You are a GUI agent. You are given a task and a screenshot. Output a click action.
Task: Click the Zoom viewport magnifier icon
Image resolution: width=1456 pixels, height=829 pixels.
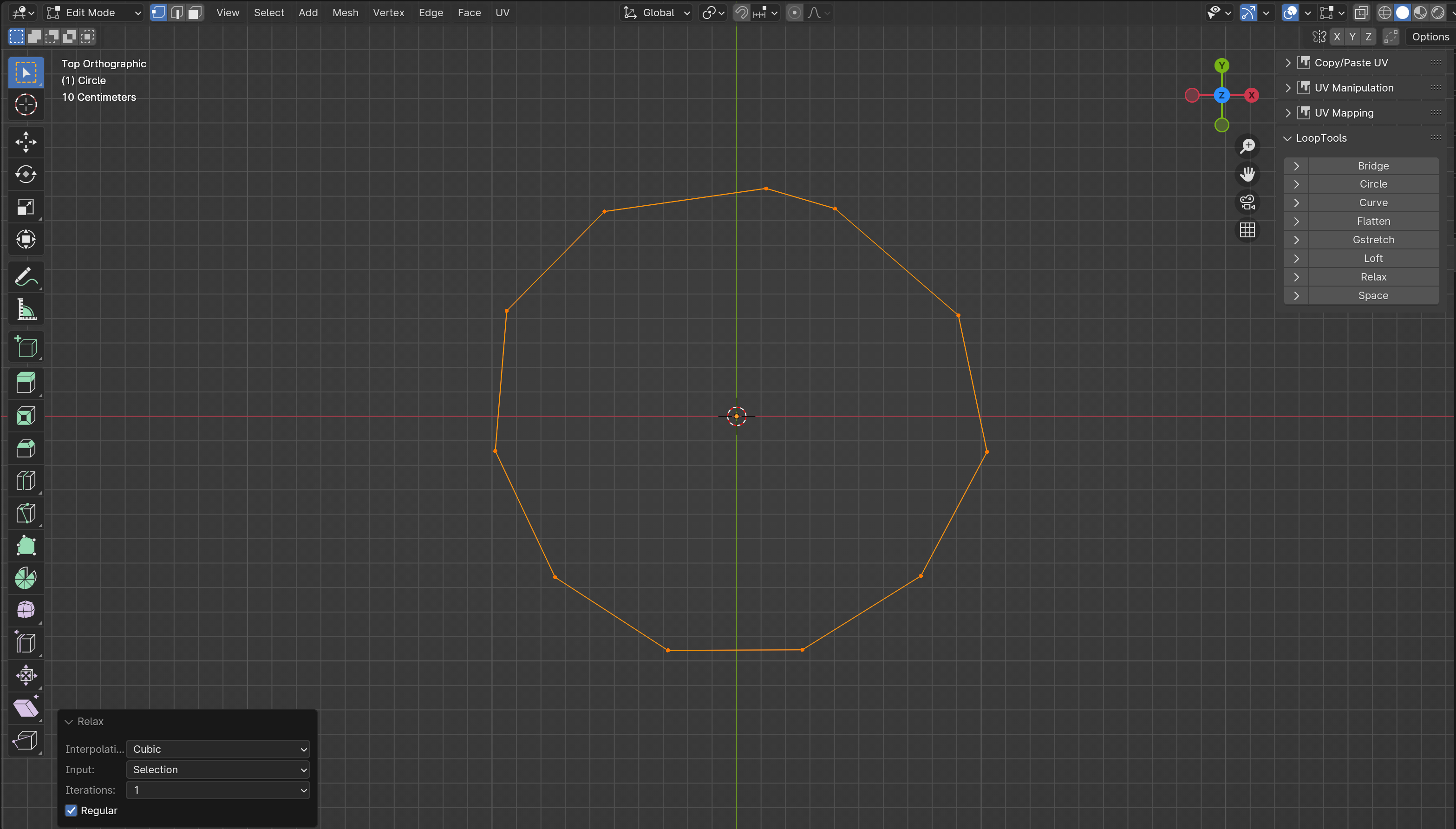click(1247, 146)
